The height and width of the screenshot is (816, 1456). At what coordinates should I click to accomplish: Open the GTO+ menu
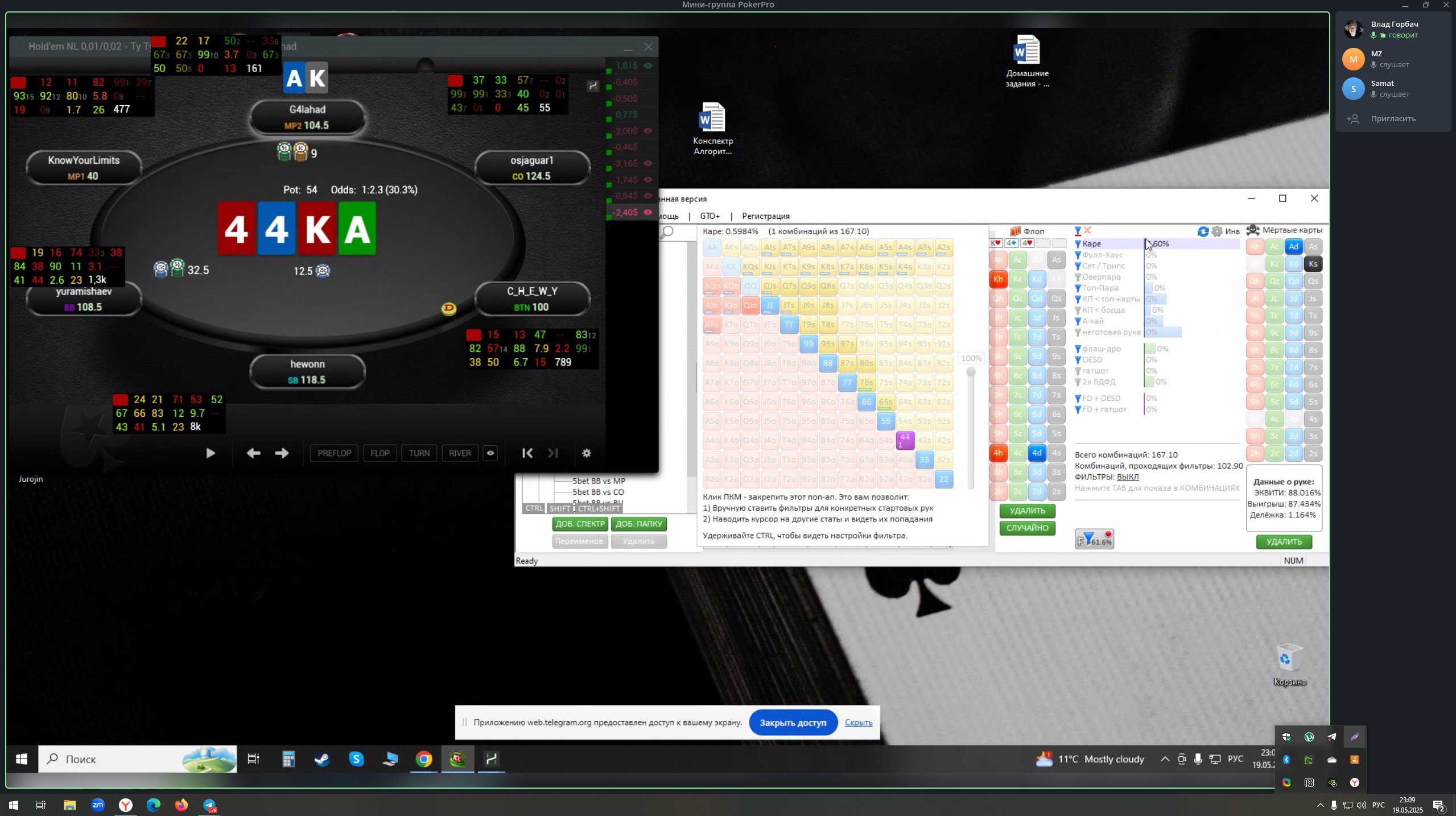710,216
